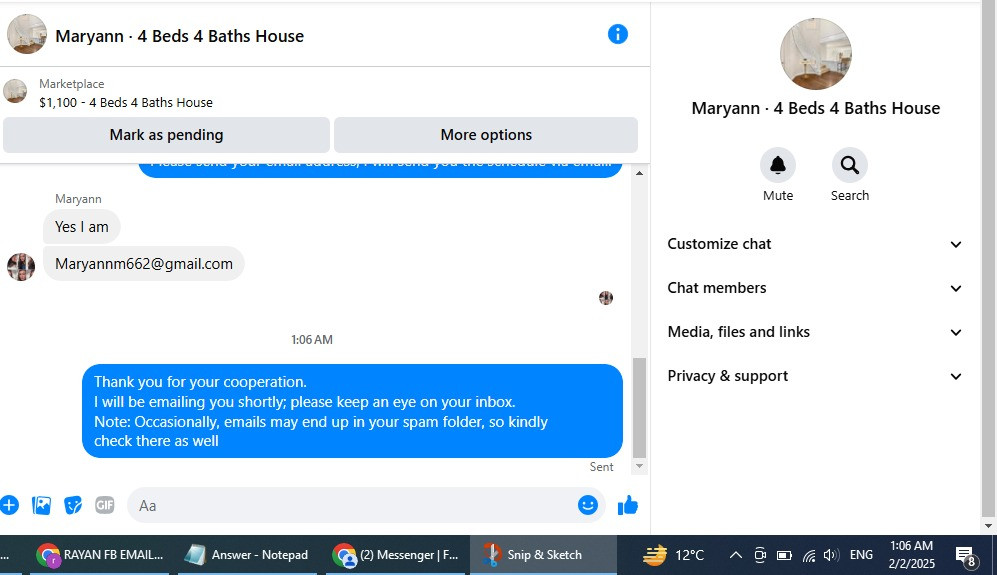Screen dimensions: 997x575
Task: Expand Media, files and links section
Action: pos(815,332)
